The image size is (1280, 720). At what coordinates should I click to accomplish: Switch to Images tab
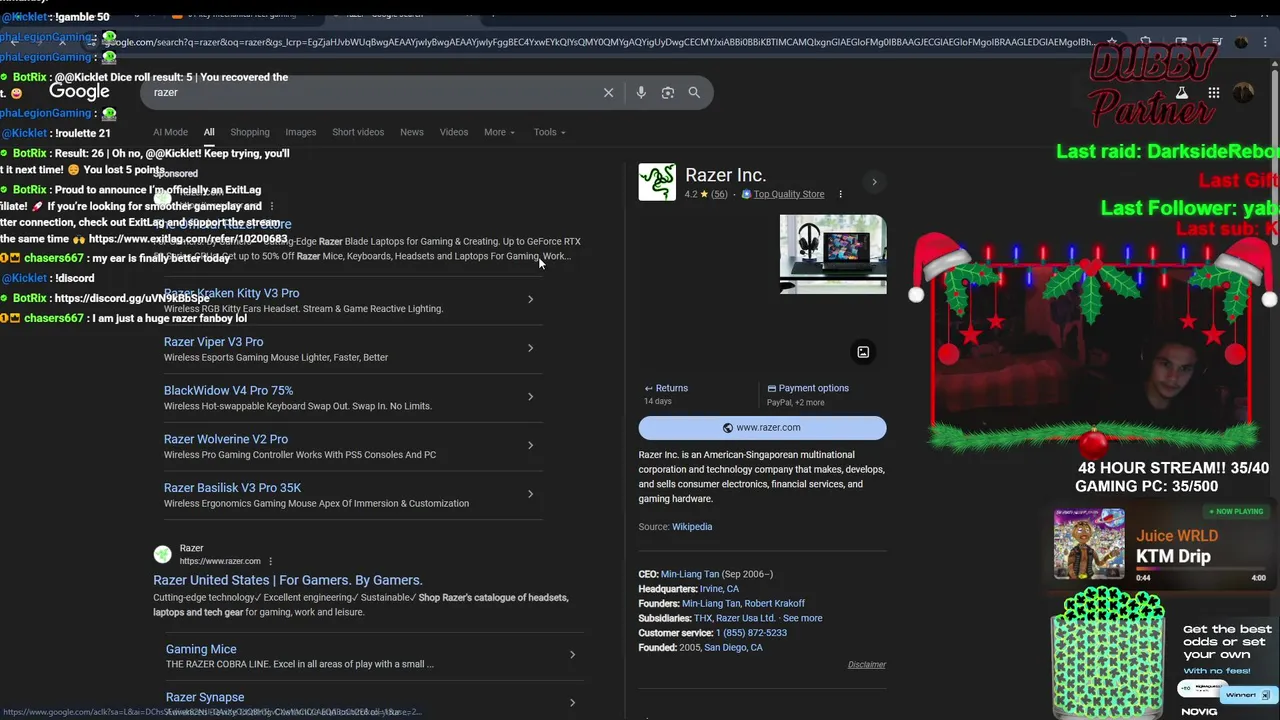(300, 132)
